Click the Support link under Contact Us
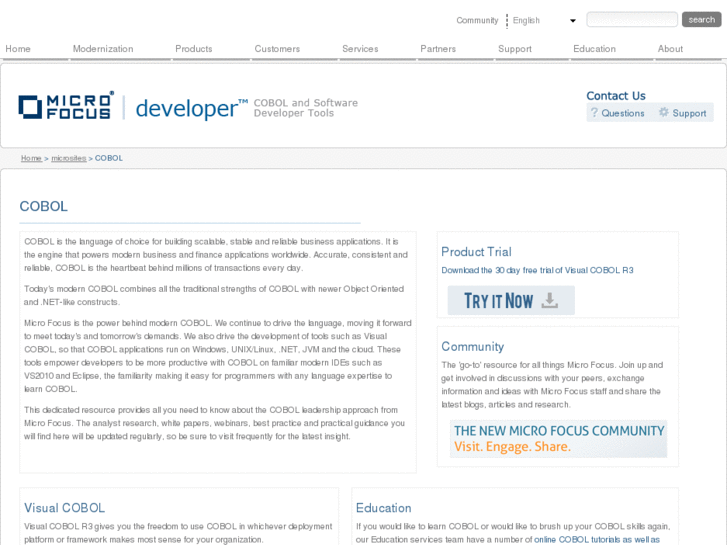Image resolution: width=727 pixels, height=545 pixels. (689, 113)
